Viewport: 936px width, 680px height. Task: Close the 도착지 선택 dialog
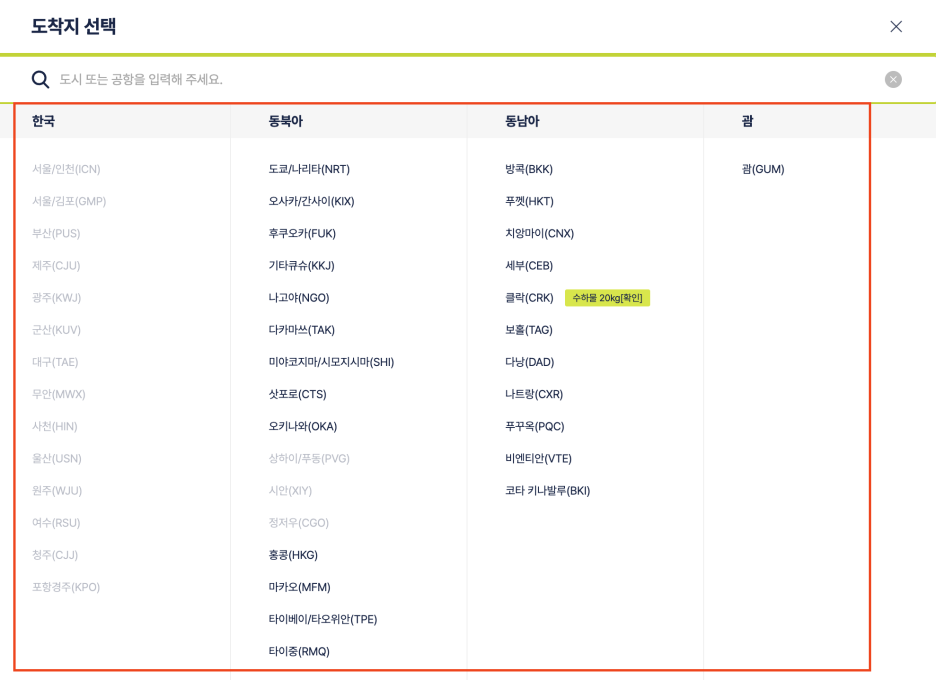click(x=895, y=26)
